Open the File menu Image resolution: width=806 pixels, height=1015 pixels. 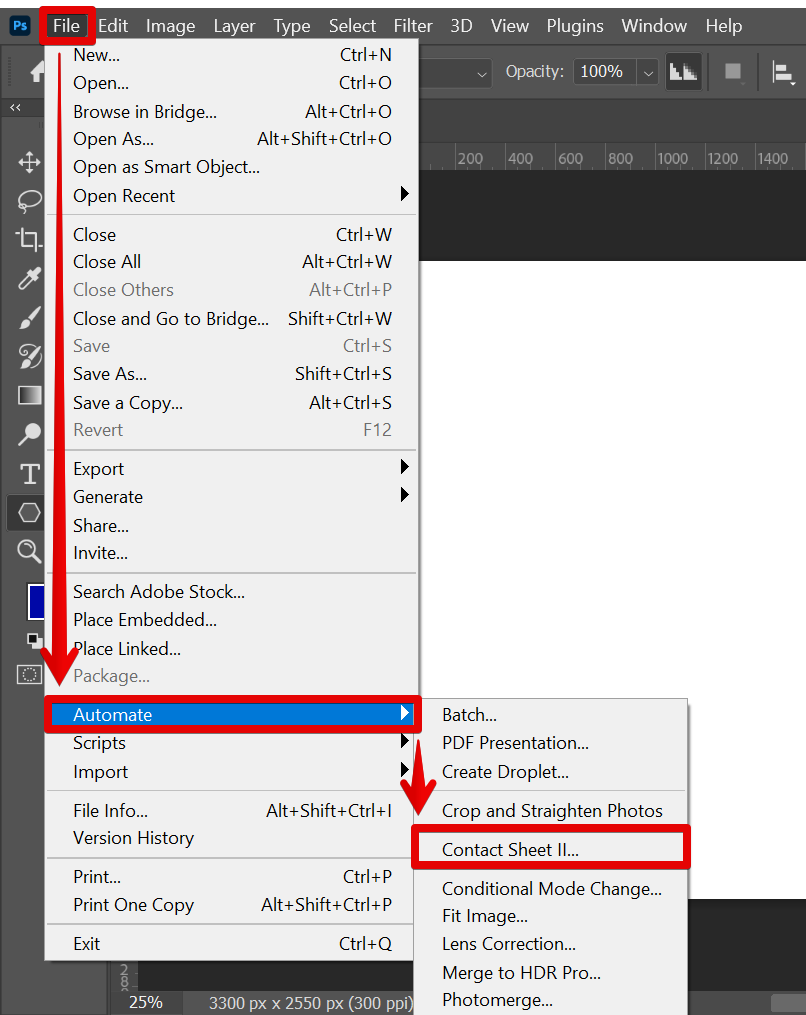coord(67,26)
